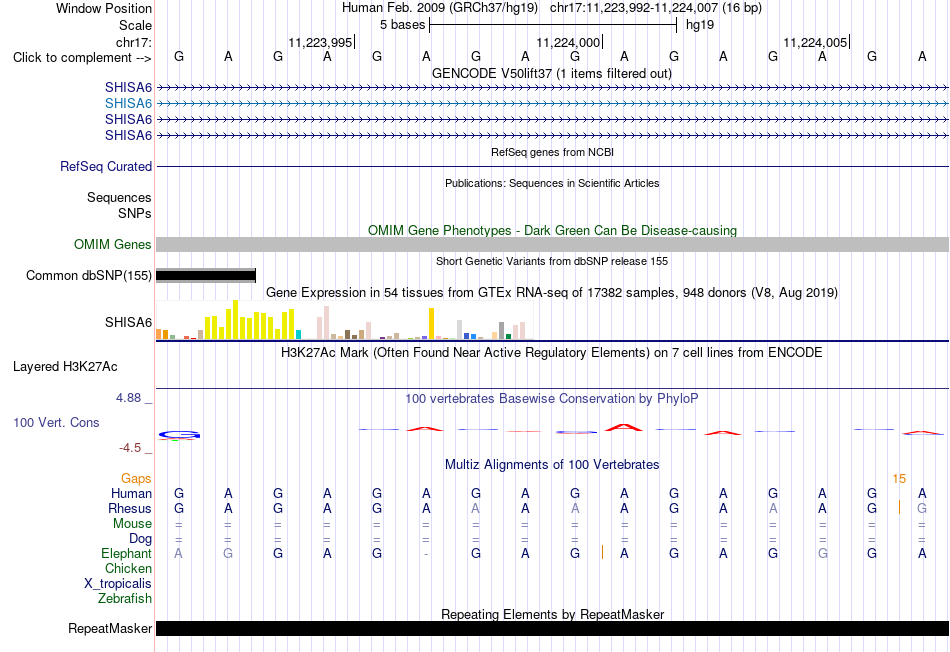This screenshot has height=652, width=950.
Task: Click SHISA6 label beside GTEx expression bars
Action: (x=128, y=322)
